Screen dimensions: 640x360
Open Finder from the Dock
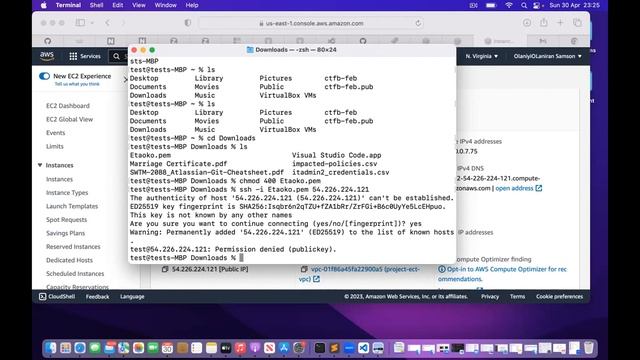pos(51,348)
